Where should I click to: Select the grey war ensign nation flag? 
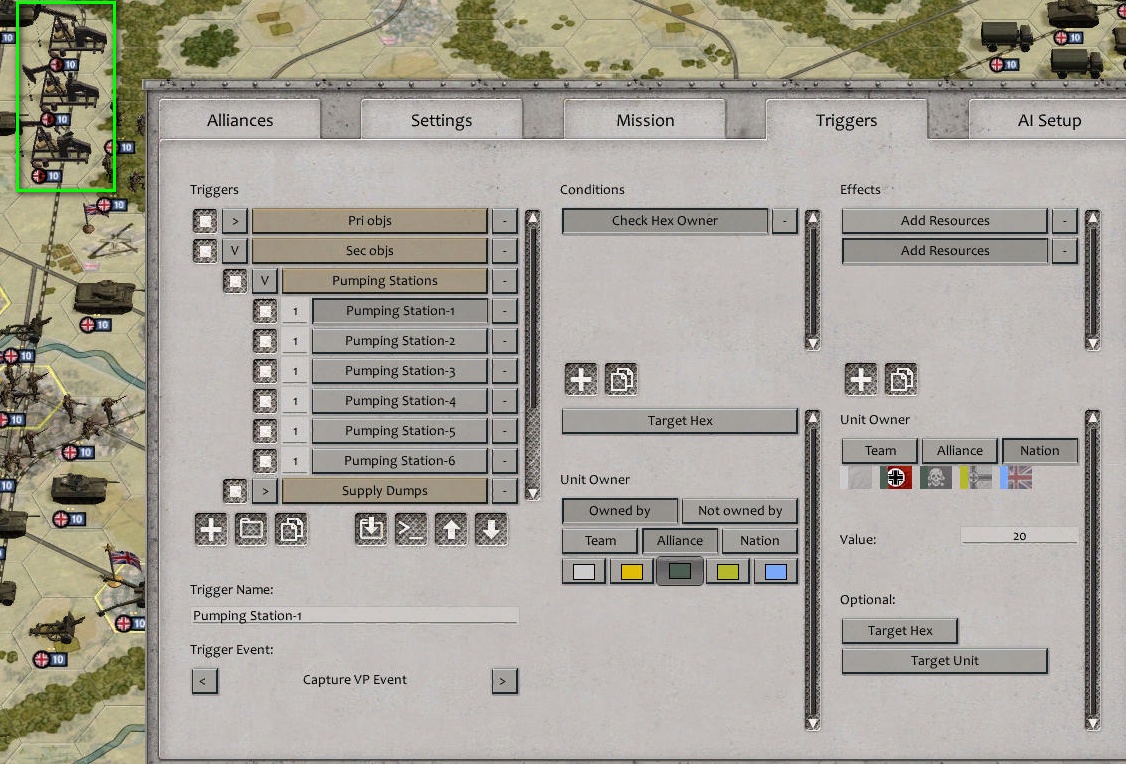(x=976, y=478)
